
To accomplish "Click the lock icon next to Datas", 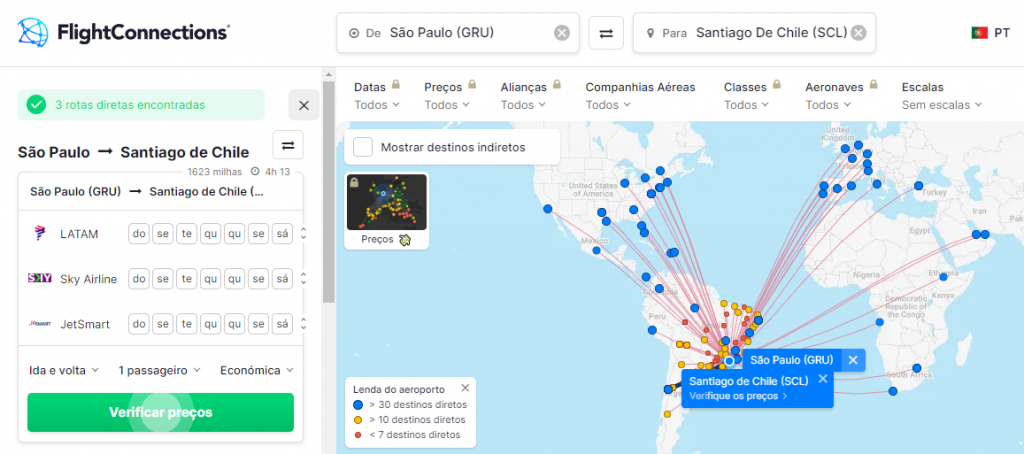I will pyautogui.click(x=396, y=85).
